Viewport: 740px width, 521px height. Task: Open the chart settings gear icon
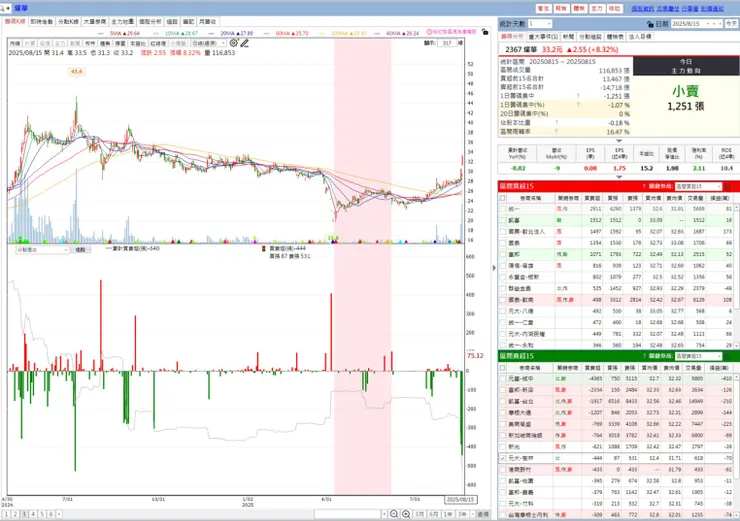234,43
